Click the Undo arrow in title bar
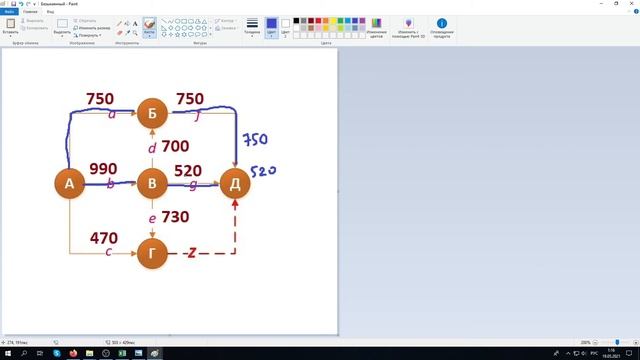Screen dimensions: 640x360 pos(21,4)
